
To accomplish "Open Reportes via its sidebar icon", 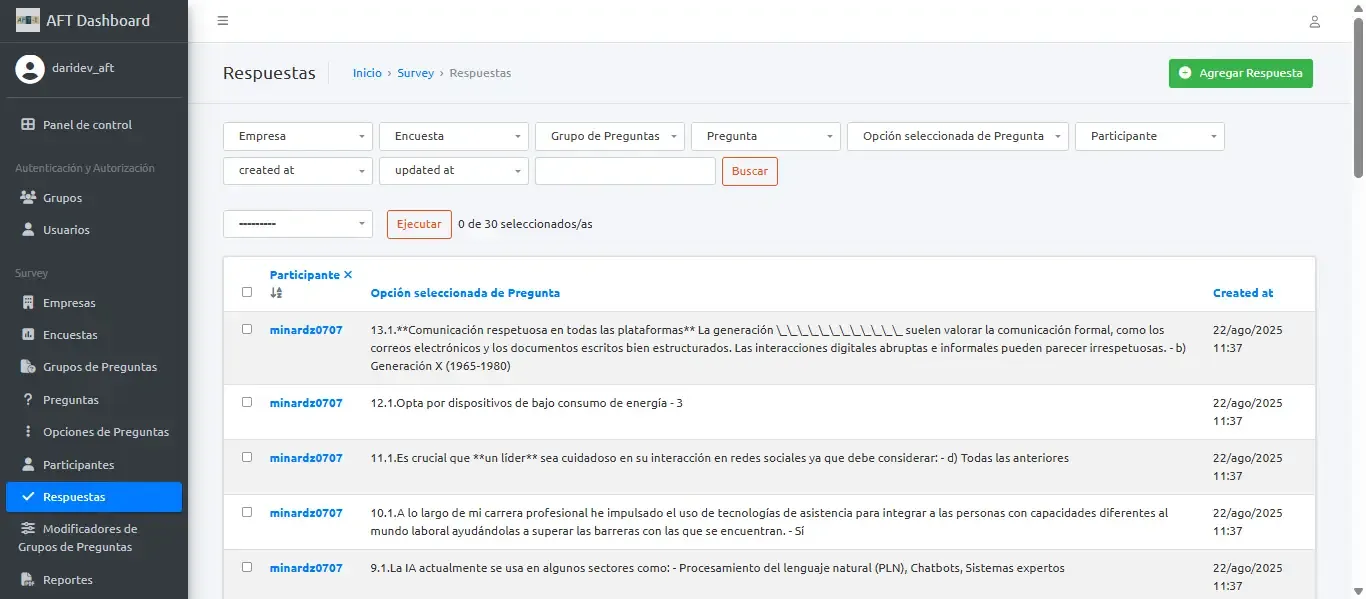I will [27, 579].
